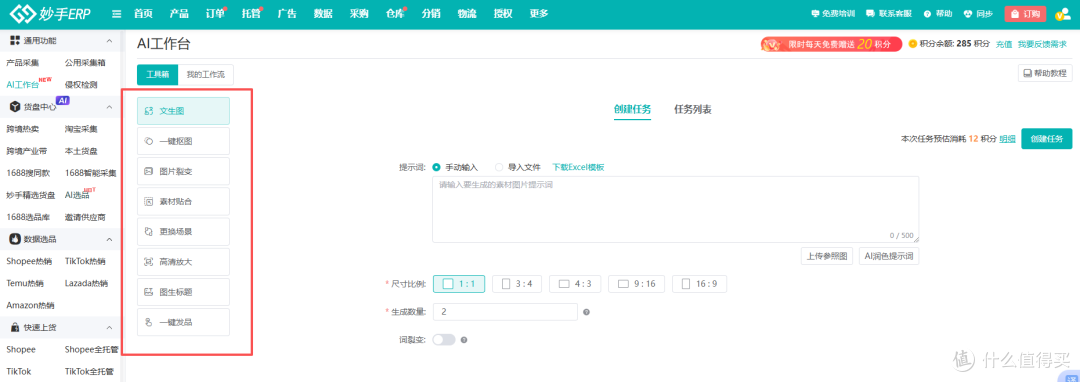Image resolution: width=1080 pixels, height=382 pixels.
Task: Click help icon next to 词裂变 switch
Action: tap(464, 340)
